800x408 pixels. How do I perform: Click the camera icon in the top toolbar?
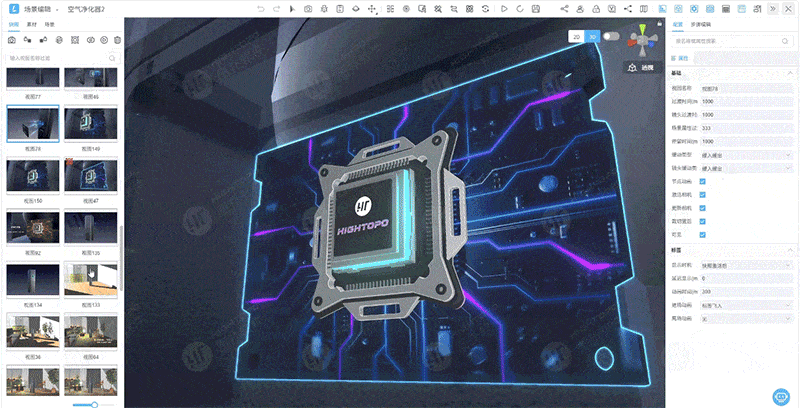click(x=308, y=9)
